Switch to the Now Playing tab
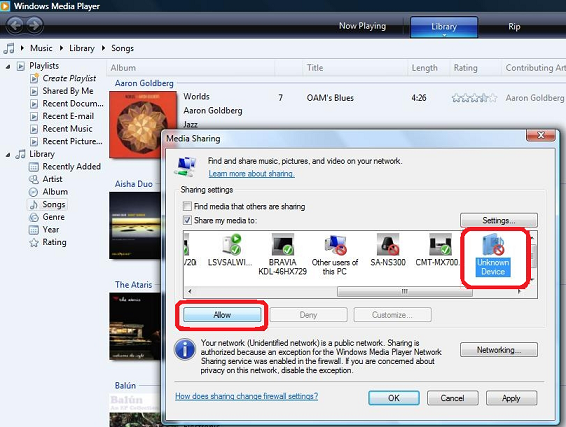 point(362,26)
